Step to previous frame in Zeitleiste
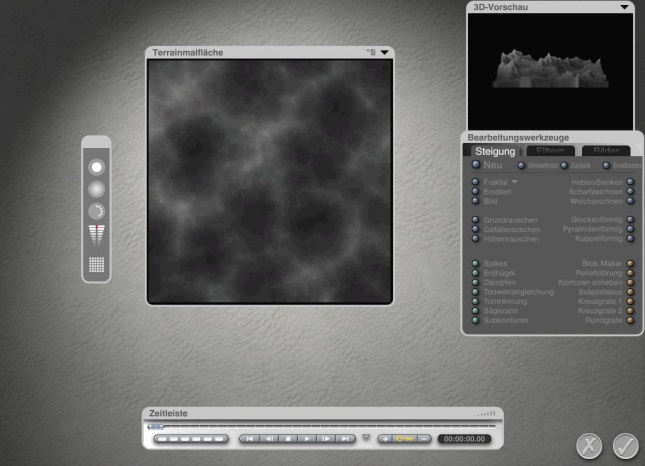This screenshot has height=466, width=645. pos(269,439)
